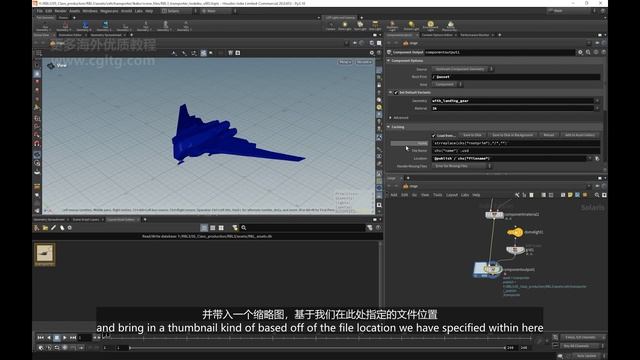The height and width of the screenshot is (360, 640).
Task: Open the Source dropdown menu
Action: (462, 69)
